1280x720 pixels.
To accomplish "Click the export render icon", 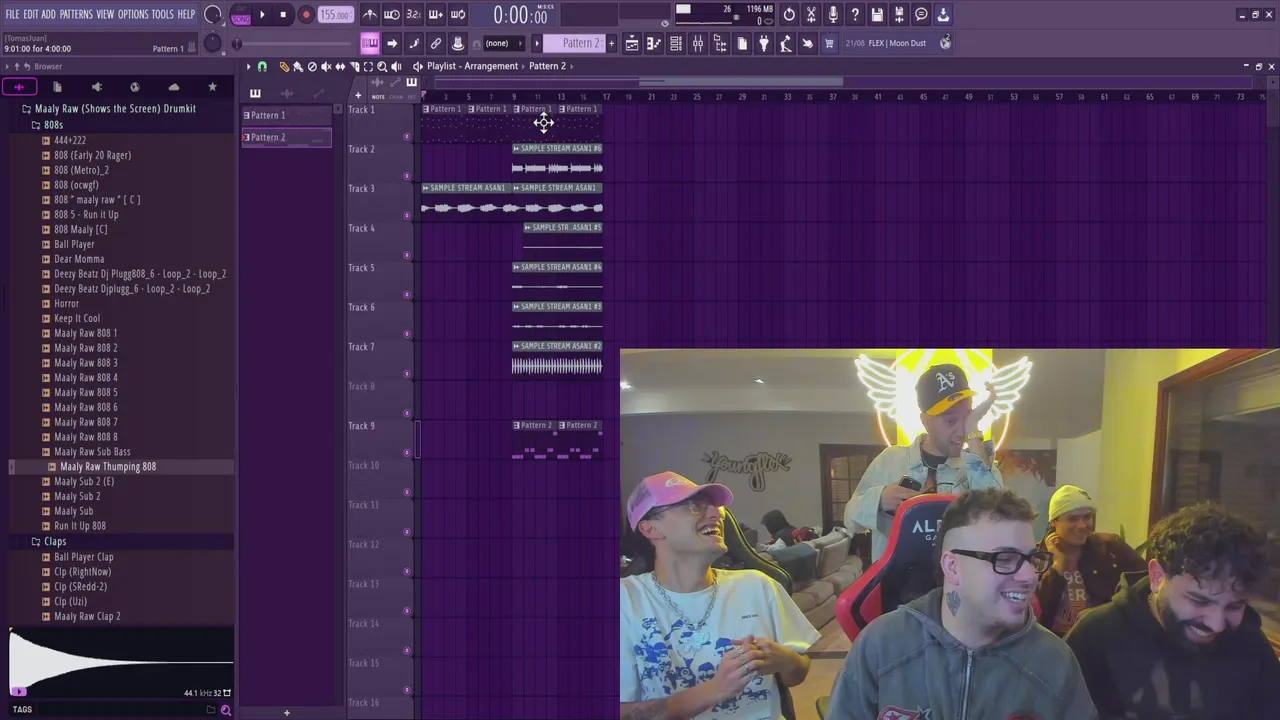I will (899, 15).
